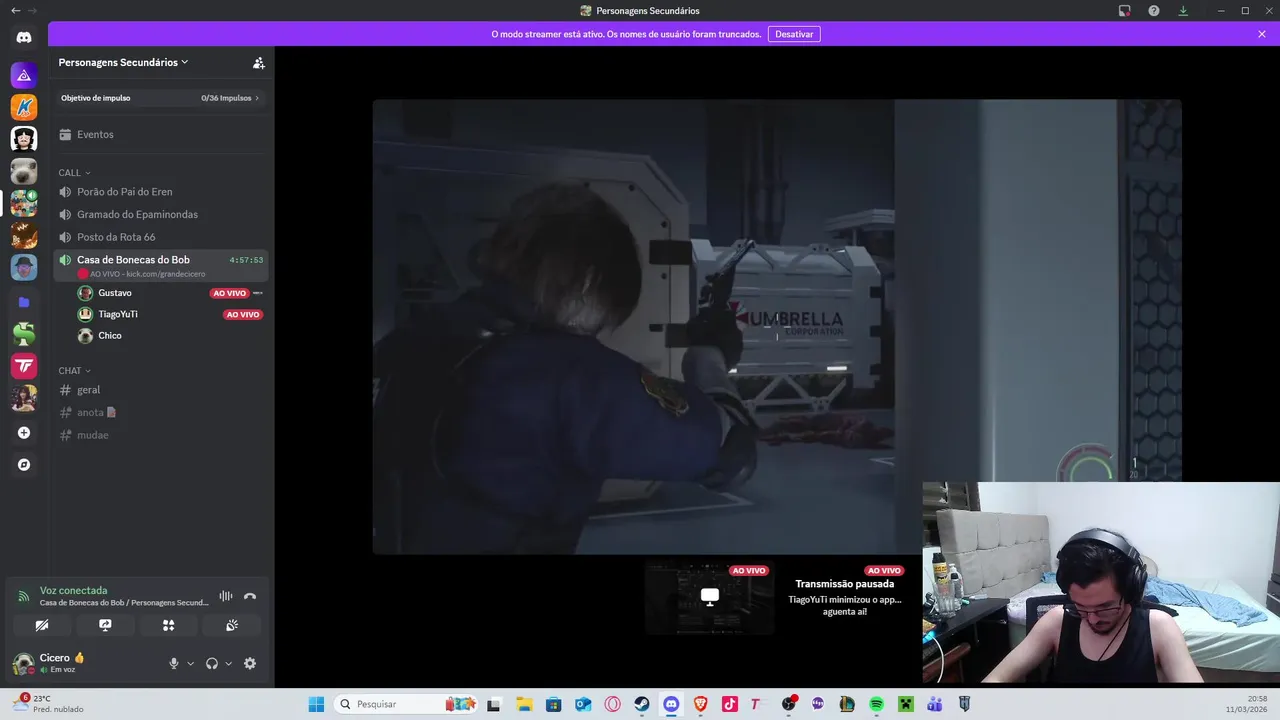This screenshot has width=1280, height=720.
Task: Open Steam from the taskbar
Action: coord(642,704)
